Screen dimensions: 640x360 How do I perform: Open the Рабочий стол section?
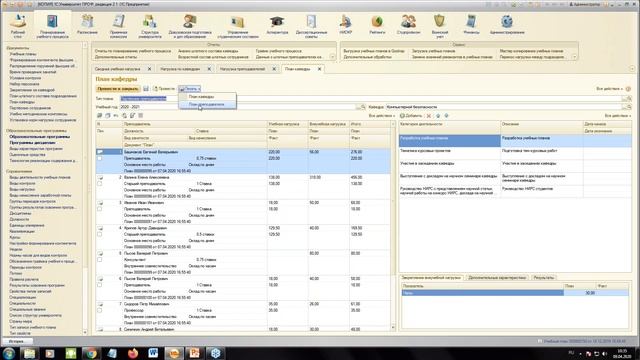pyautogui.click(x=18, y=25)
